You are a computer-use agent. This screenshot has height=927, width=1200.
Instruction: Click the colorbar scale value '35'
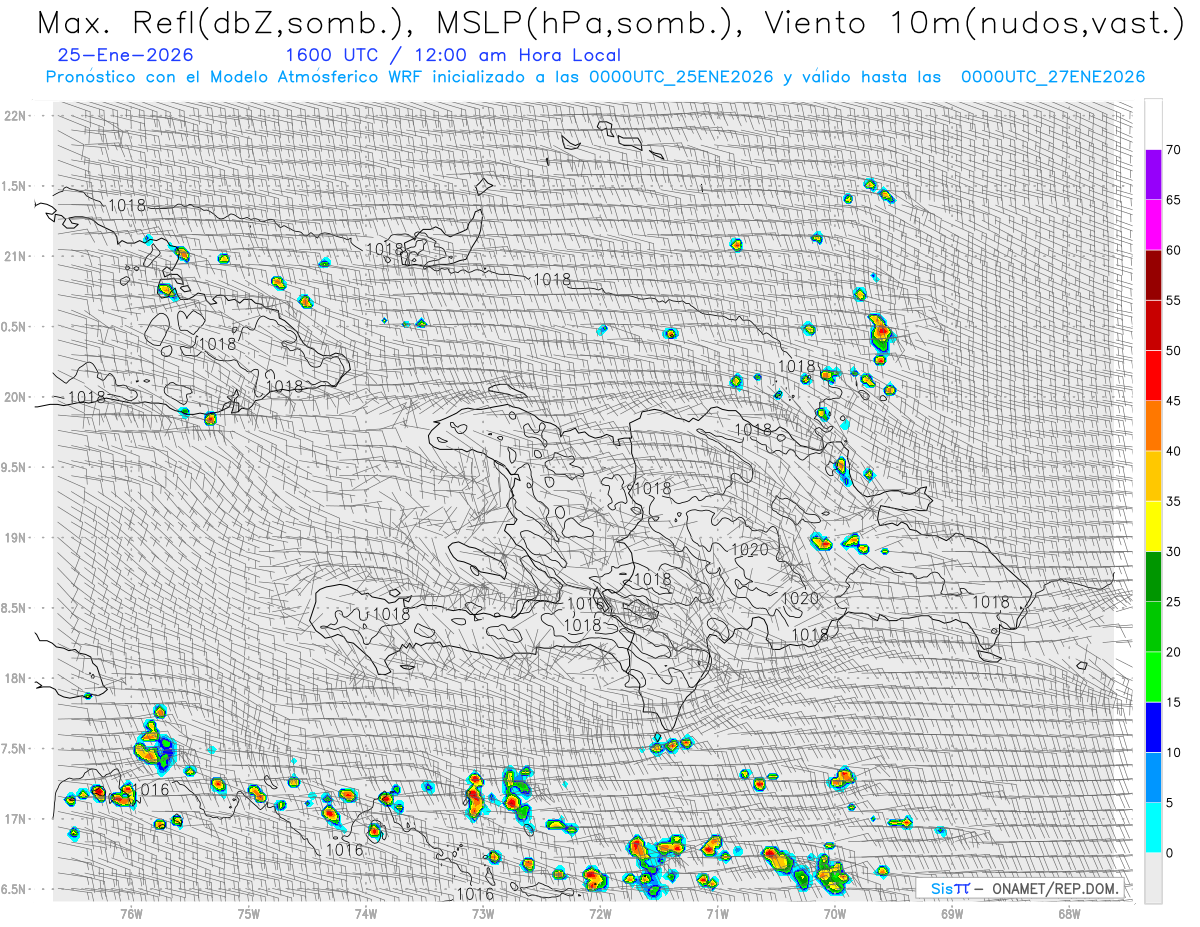tap(1174, 502)
